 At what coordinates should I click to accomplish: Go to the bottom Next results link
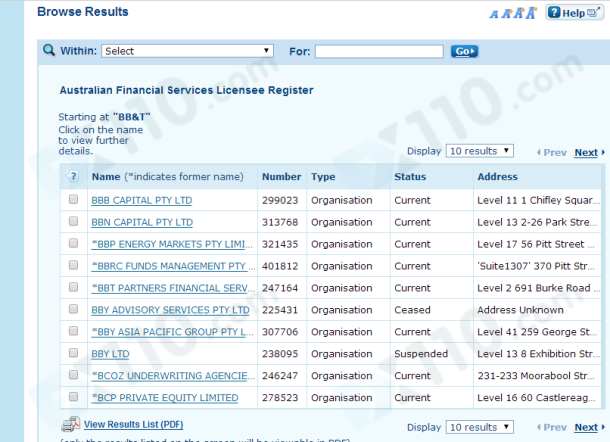[586, 427]
